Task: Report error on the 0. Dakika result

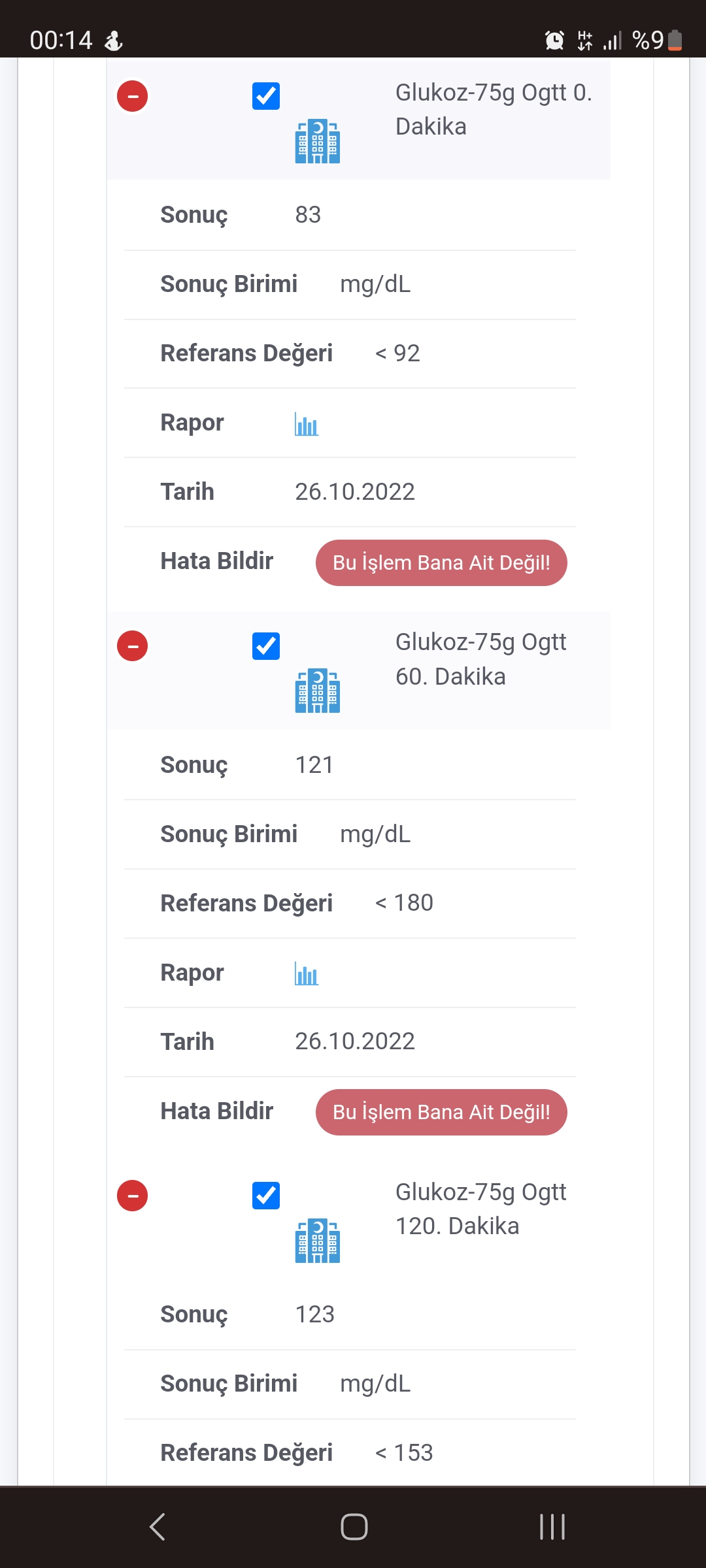Action: [441, 563]
